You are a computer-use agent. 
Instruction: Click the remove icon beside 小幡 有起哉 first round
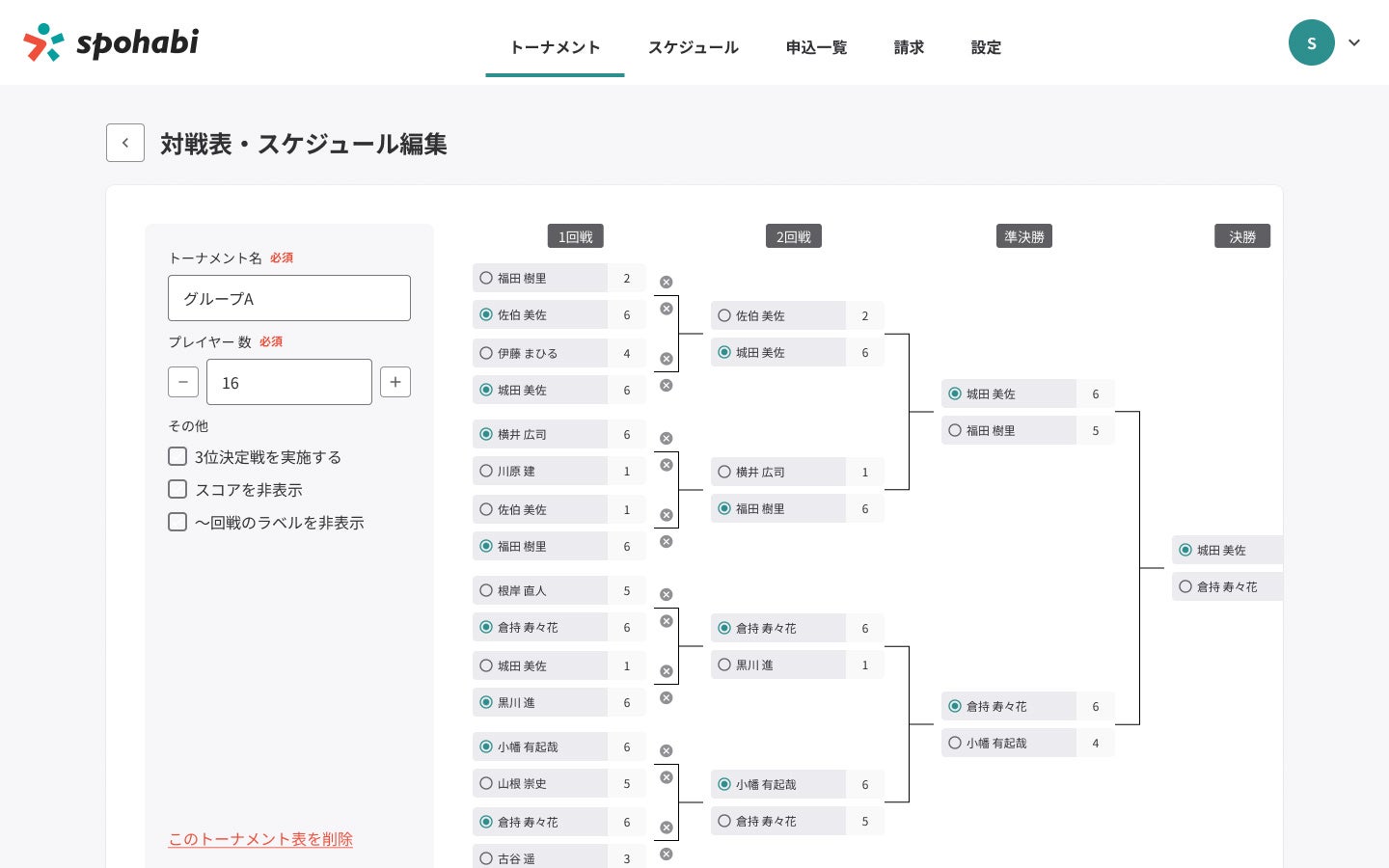666,751
